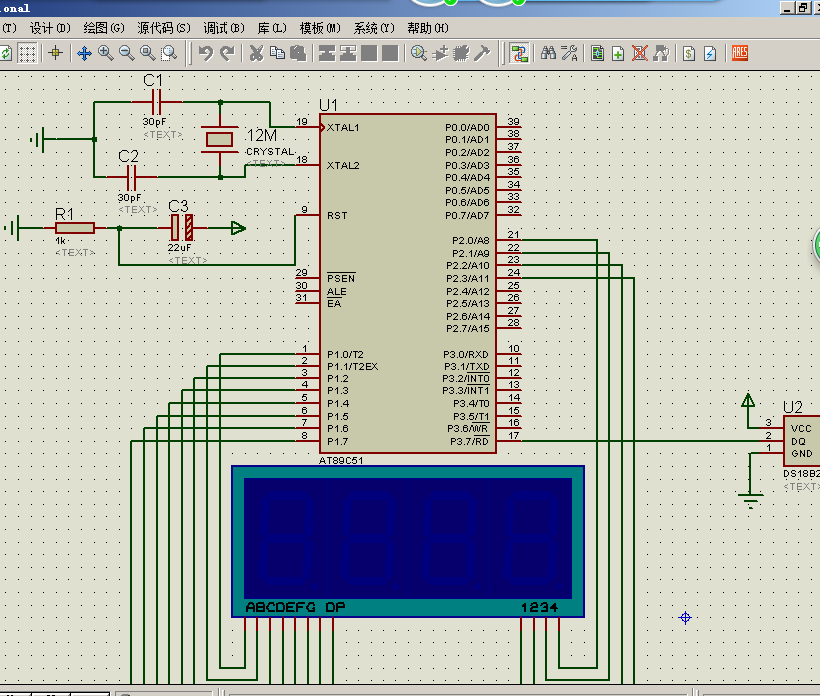Open the Design Explorer icon
Image resolution: width=820 pixels, height=696 pixels.
598,53
